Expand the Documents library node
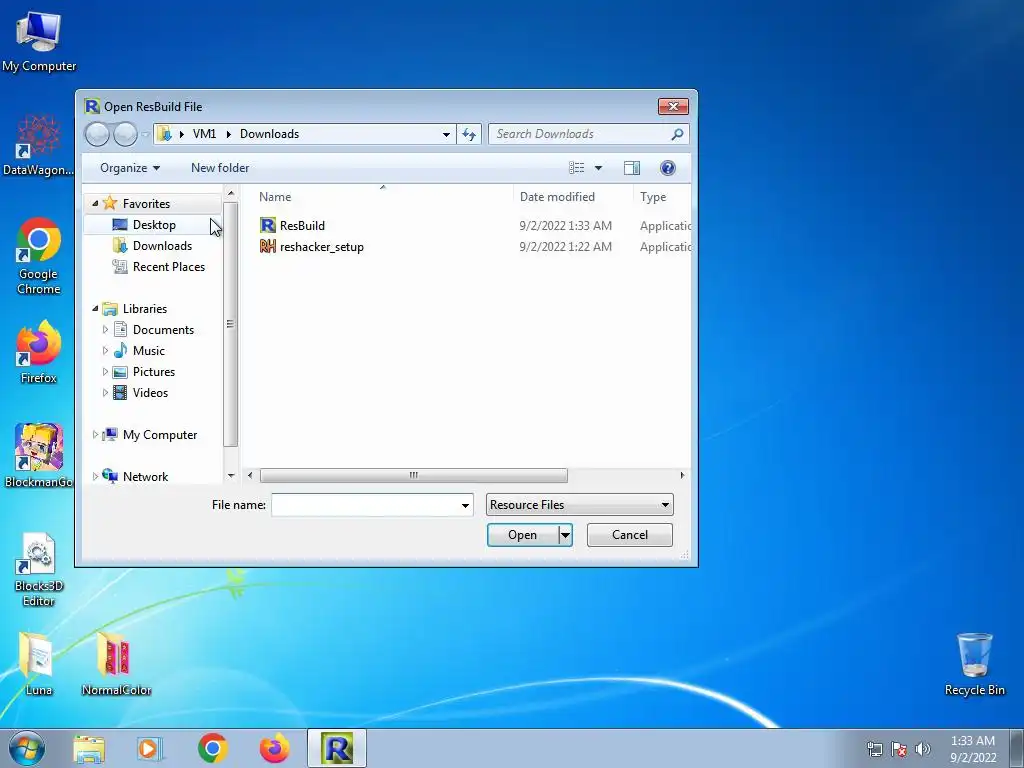The image size is (1024, 768). [105, 330]
